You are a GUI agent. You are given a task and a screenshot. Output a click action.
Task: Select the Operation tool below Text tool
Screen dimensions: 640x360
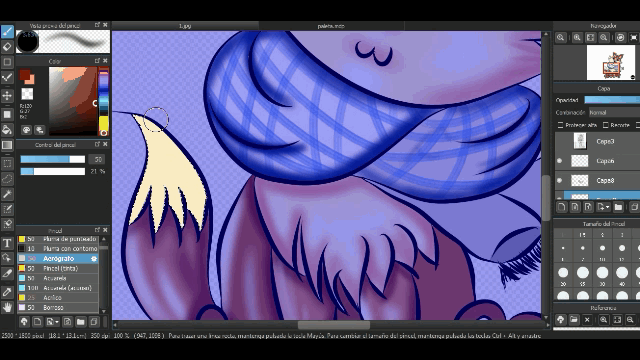[7, 258]
